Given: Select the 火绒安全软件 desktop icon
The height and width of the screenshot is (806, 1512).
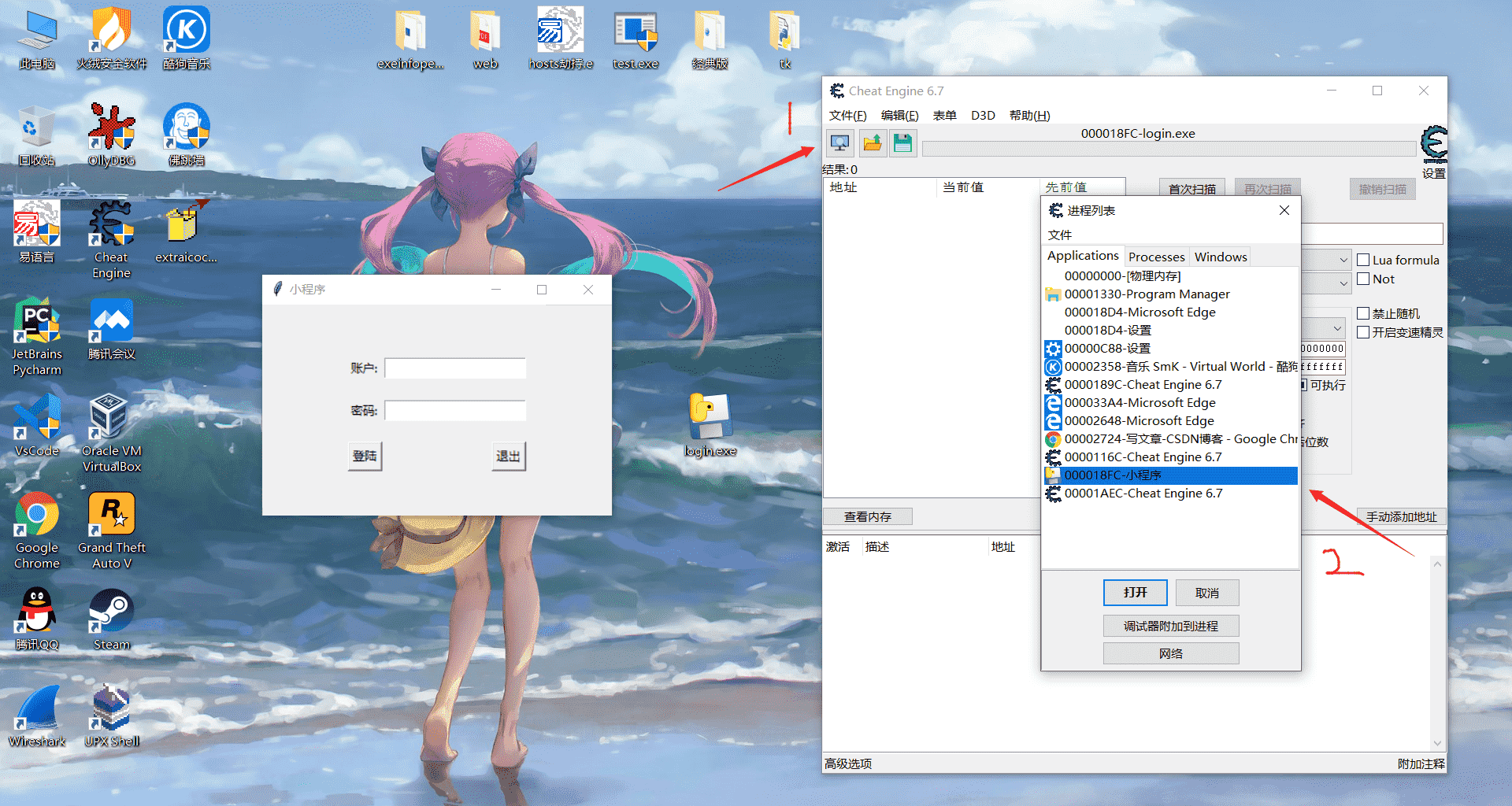Looking at the screenshot, I should (112, 39).
